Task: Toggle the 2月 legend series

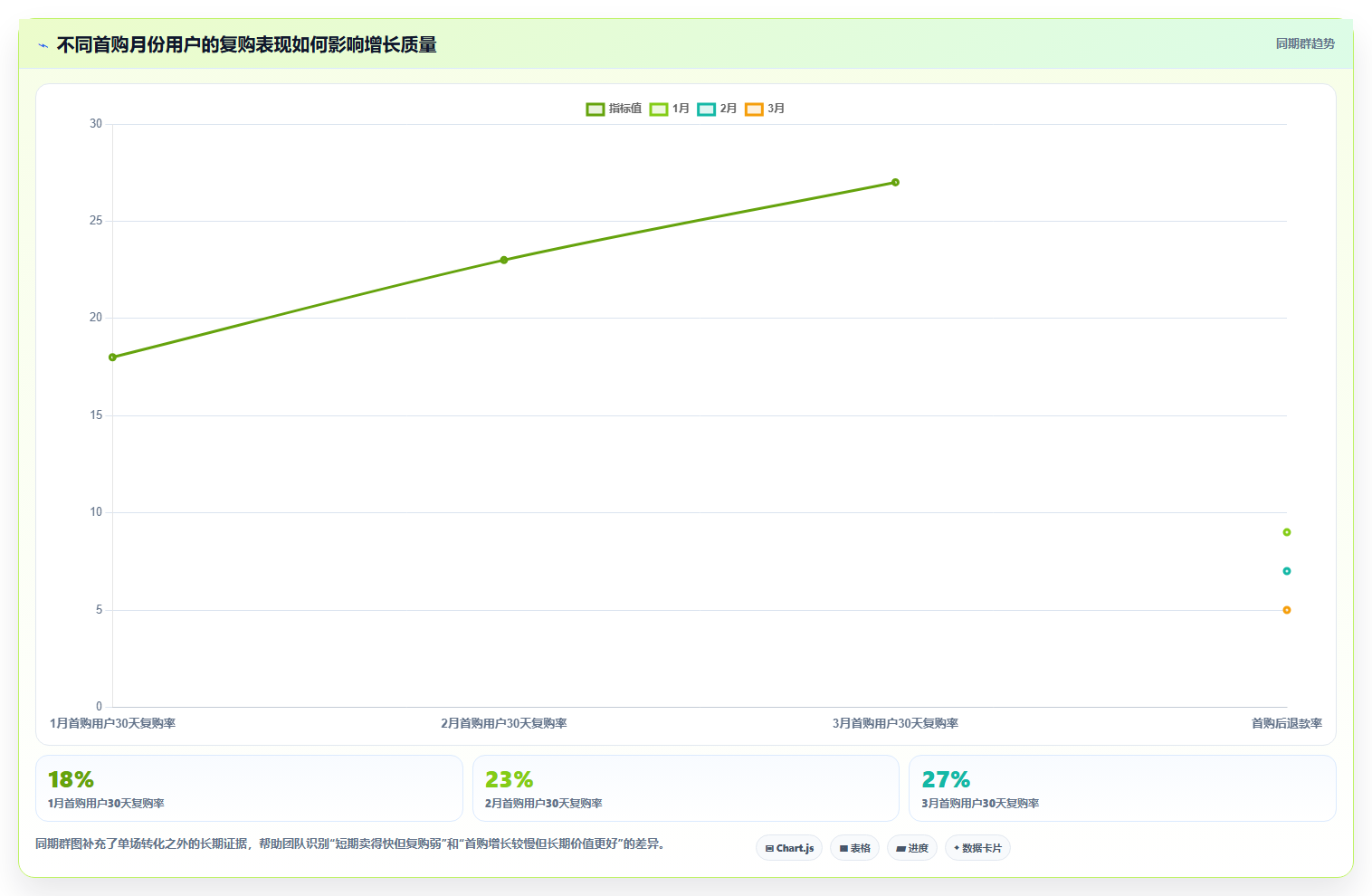Action: pos(717,109)
